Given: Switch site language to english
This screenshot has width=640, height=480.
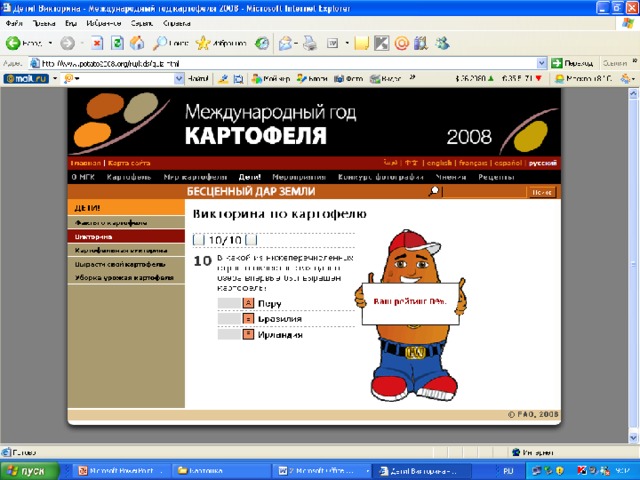Looking at the screenshot, I should pos(439,163).
